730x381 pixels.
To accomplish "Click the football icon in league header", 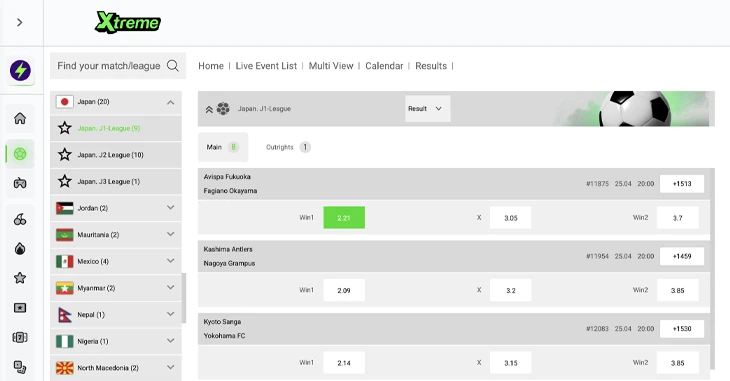I will coord(223,109).
